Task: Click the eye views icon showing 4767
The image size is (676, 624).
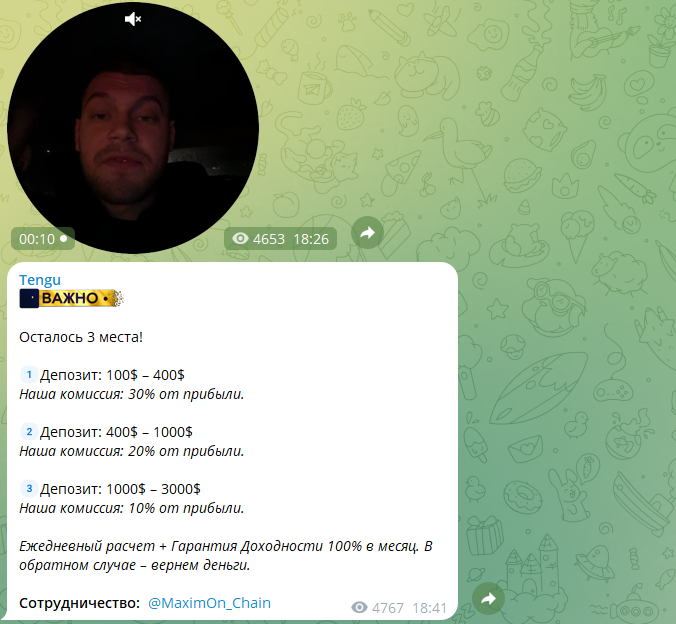Action: [360, 608]
